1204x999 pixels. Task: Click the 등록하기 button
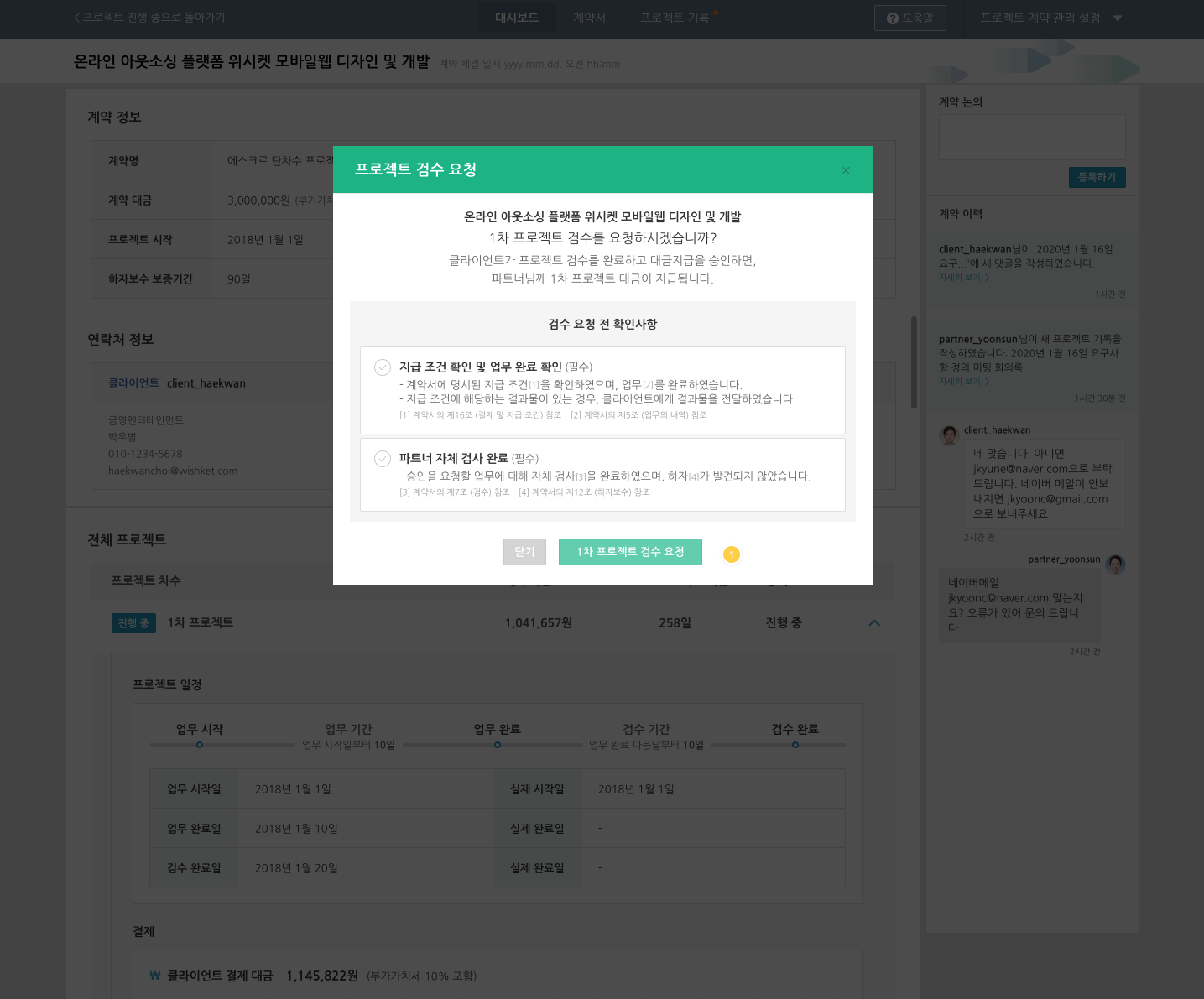1097,177
